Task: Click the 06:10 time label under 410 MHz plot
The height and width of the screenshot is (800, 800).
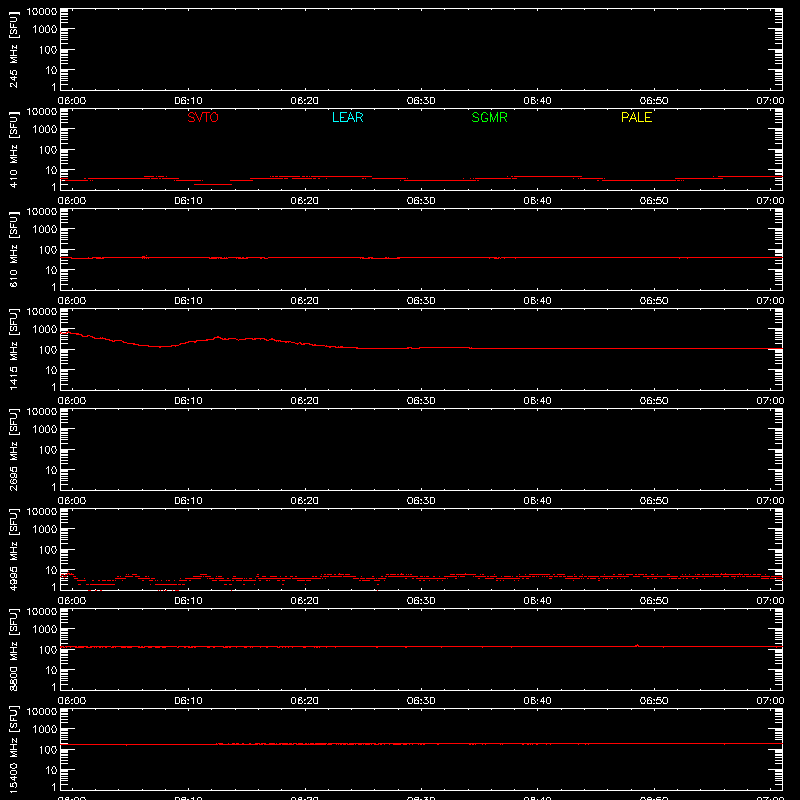Action: click(x=188, y=201)
